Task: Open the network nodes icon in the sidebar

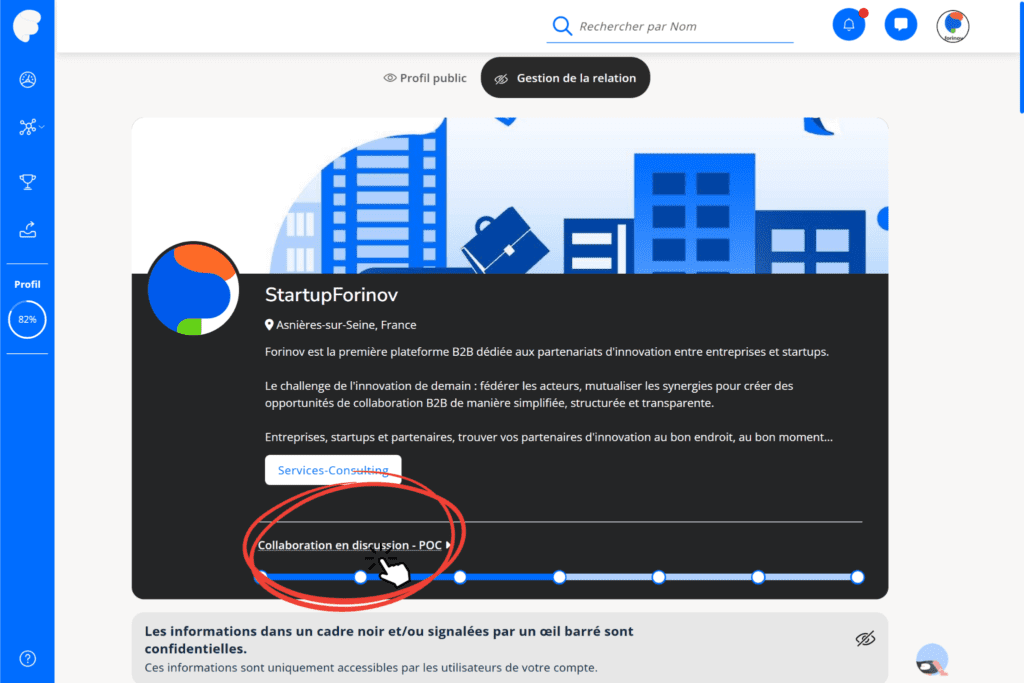Action: 27,127
